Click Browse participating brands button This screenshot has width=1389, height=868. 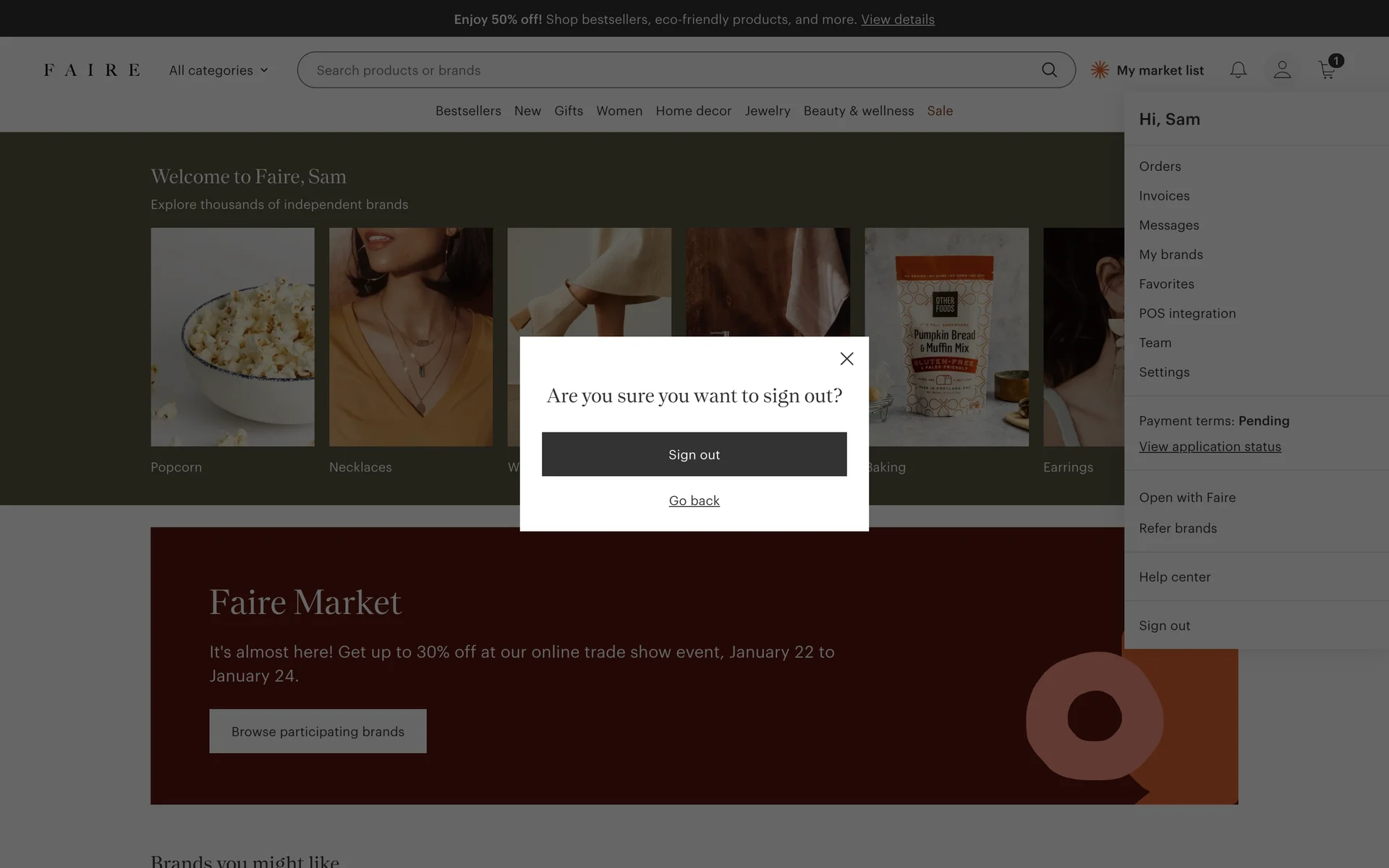click(318, 731)
